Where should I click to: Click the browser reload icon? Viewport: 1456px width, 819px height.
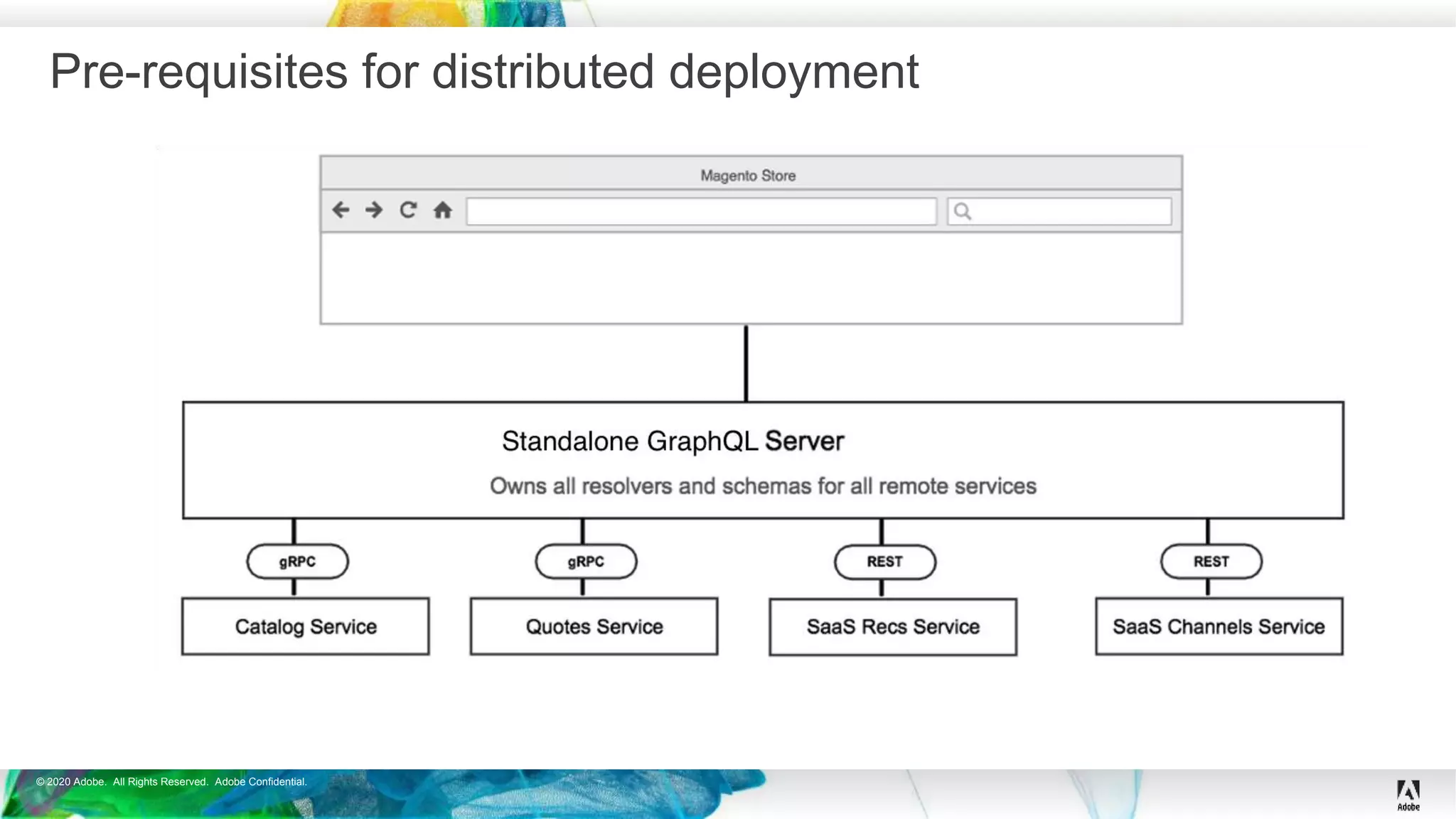[x=408, y=210]
